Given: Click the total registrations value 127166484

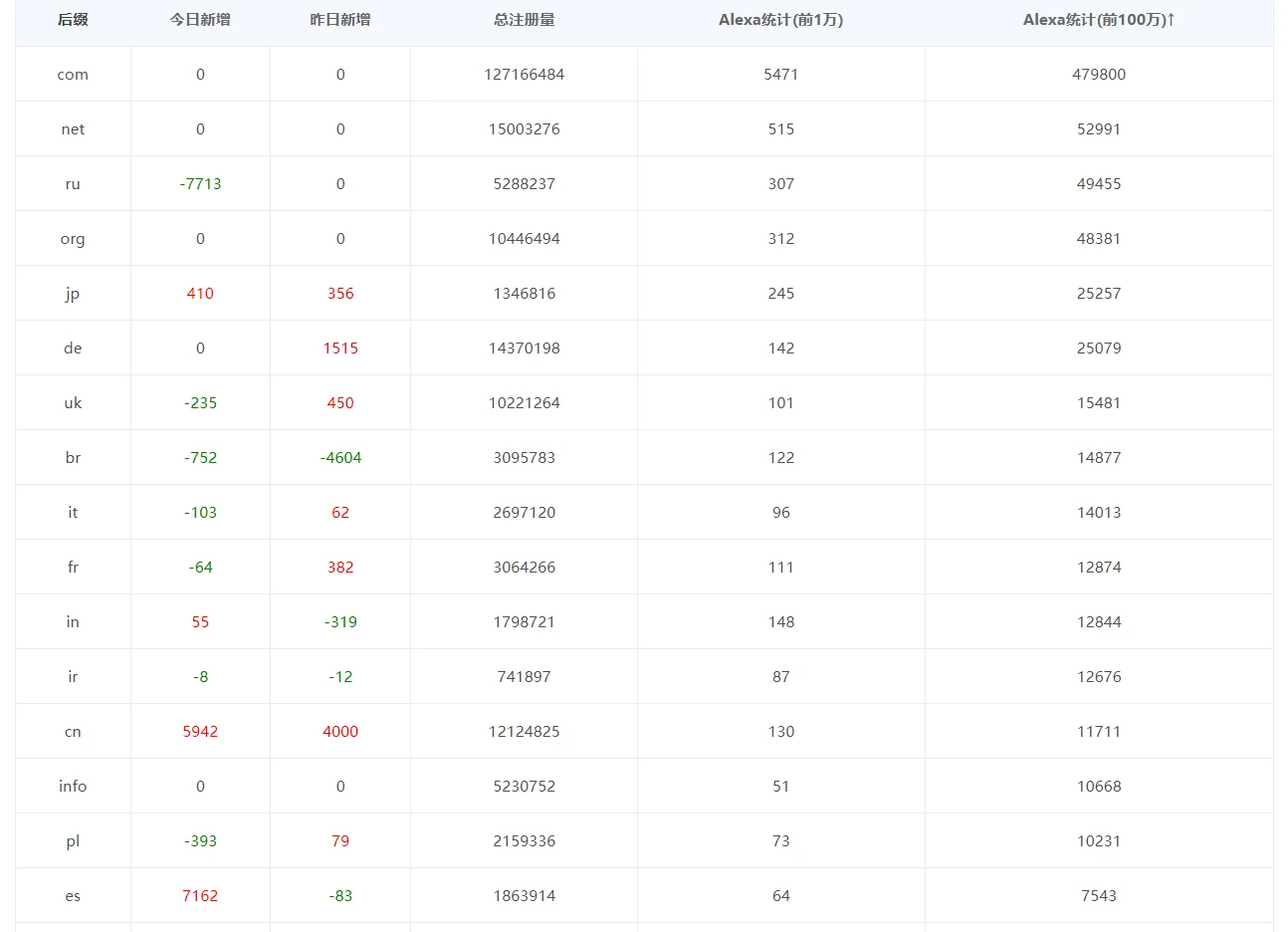Looking at the screenshot, I should (x=524, y=75).
